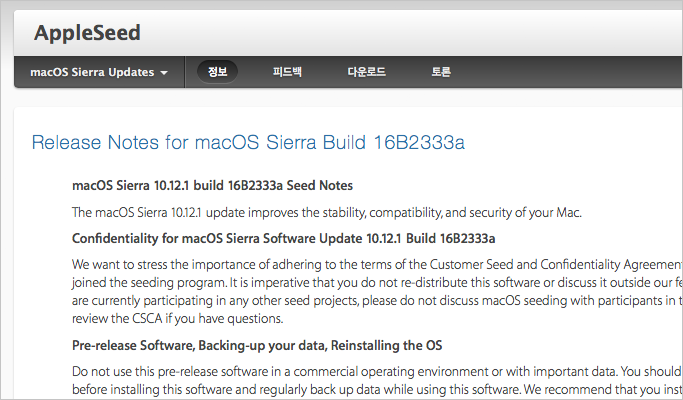Click the arrow beside macOS Sierra Updates
The height and width of the screenshot is (400, 683).
pyautogui.click(x=164, y=73)
